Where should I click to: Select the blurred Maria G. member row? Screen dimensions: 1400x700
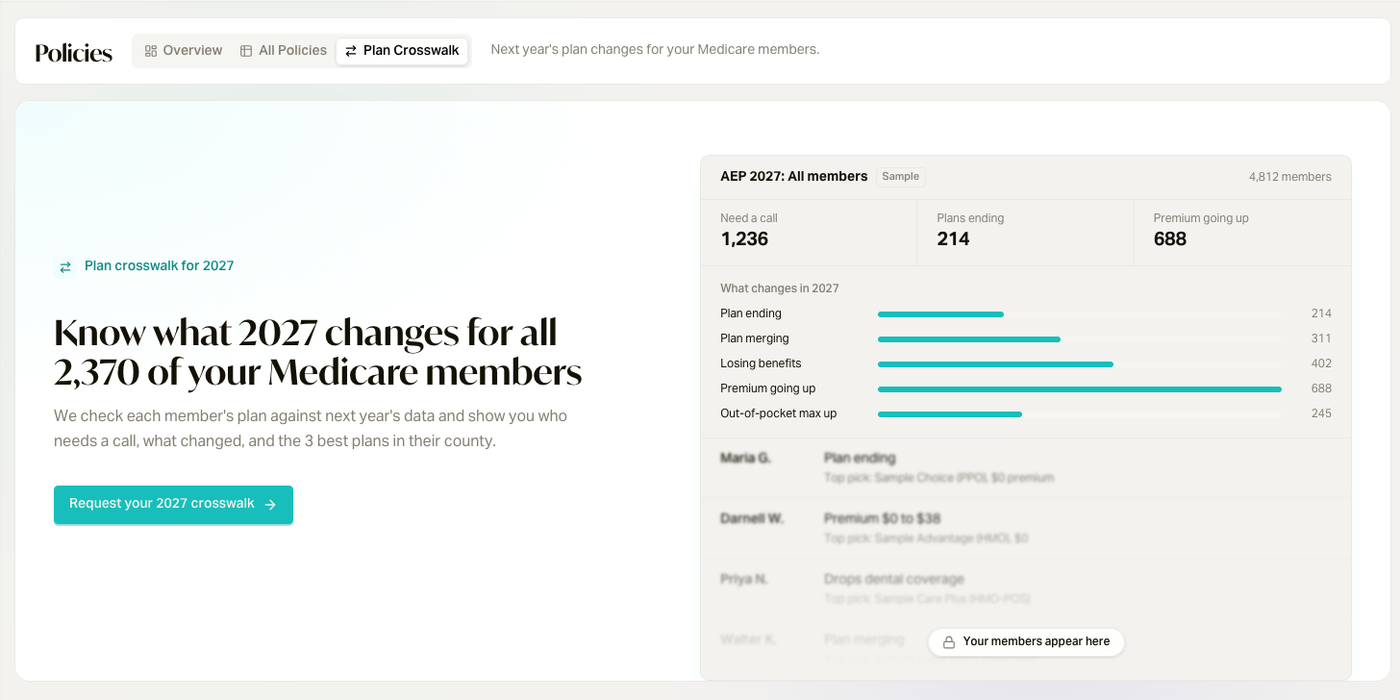coord(1026,468)
